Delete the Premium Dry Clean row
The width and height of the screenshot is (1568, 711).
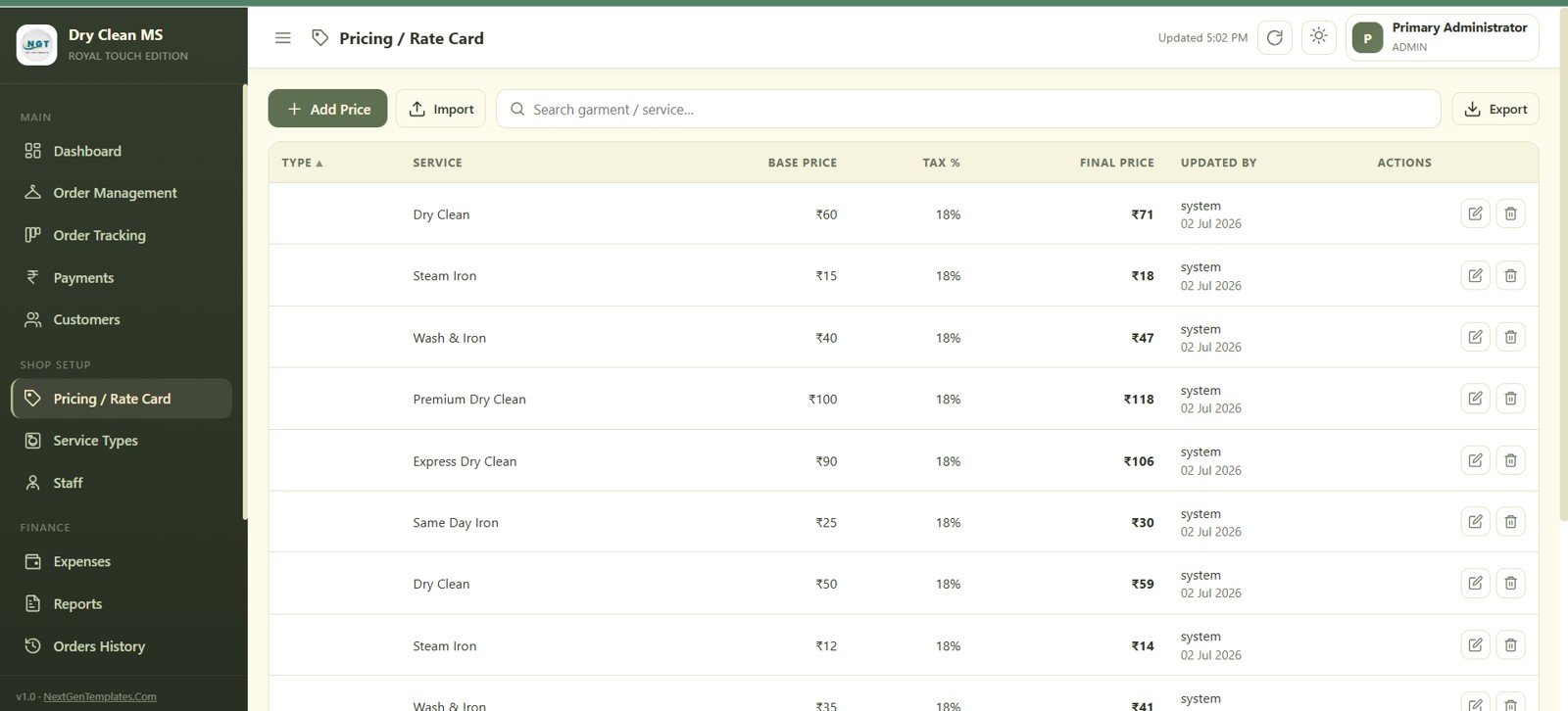1510,399
